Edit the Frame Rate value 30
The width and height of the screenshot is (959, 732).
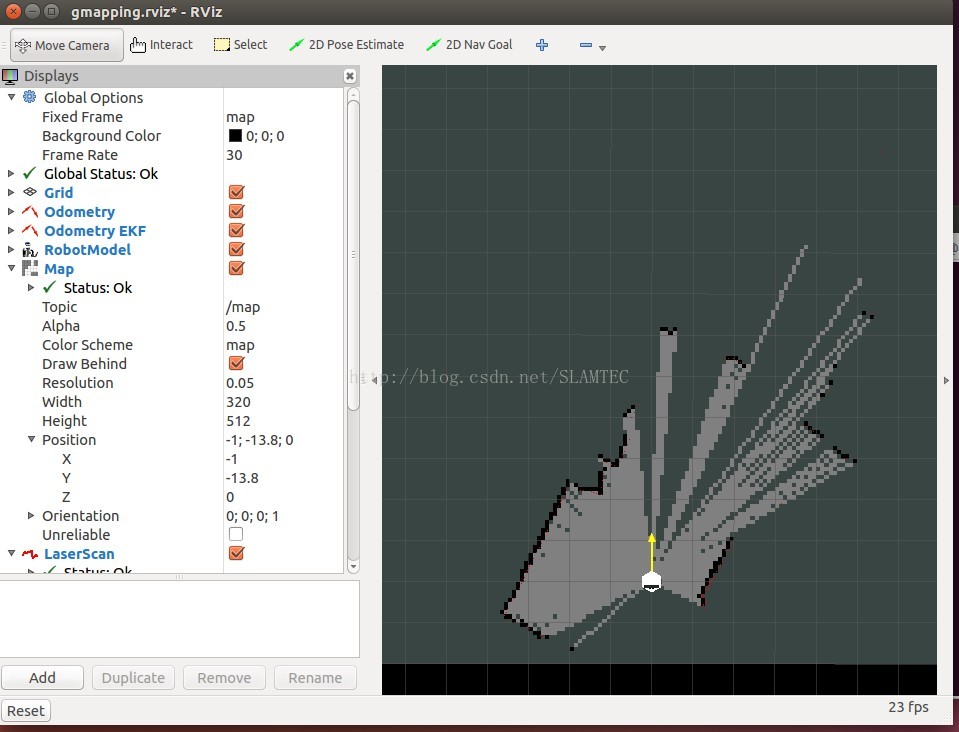pos(234,155)
